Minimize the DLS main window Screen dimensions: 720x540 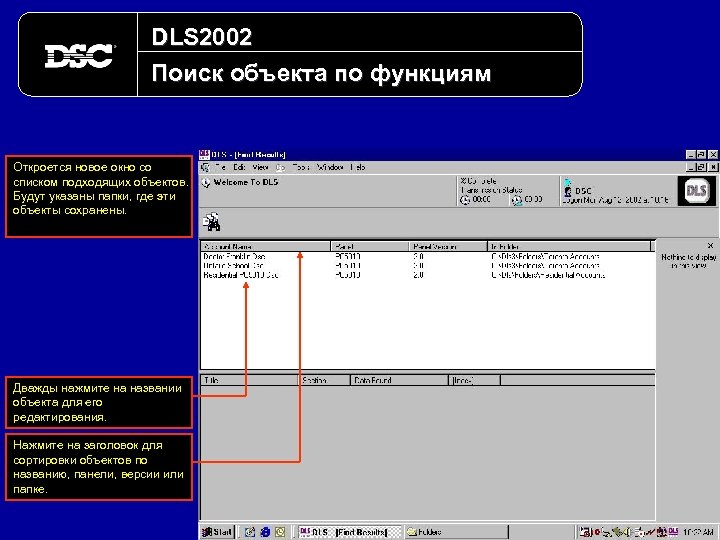click(x=691, y=154)
